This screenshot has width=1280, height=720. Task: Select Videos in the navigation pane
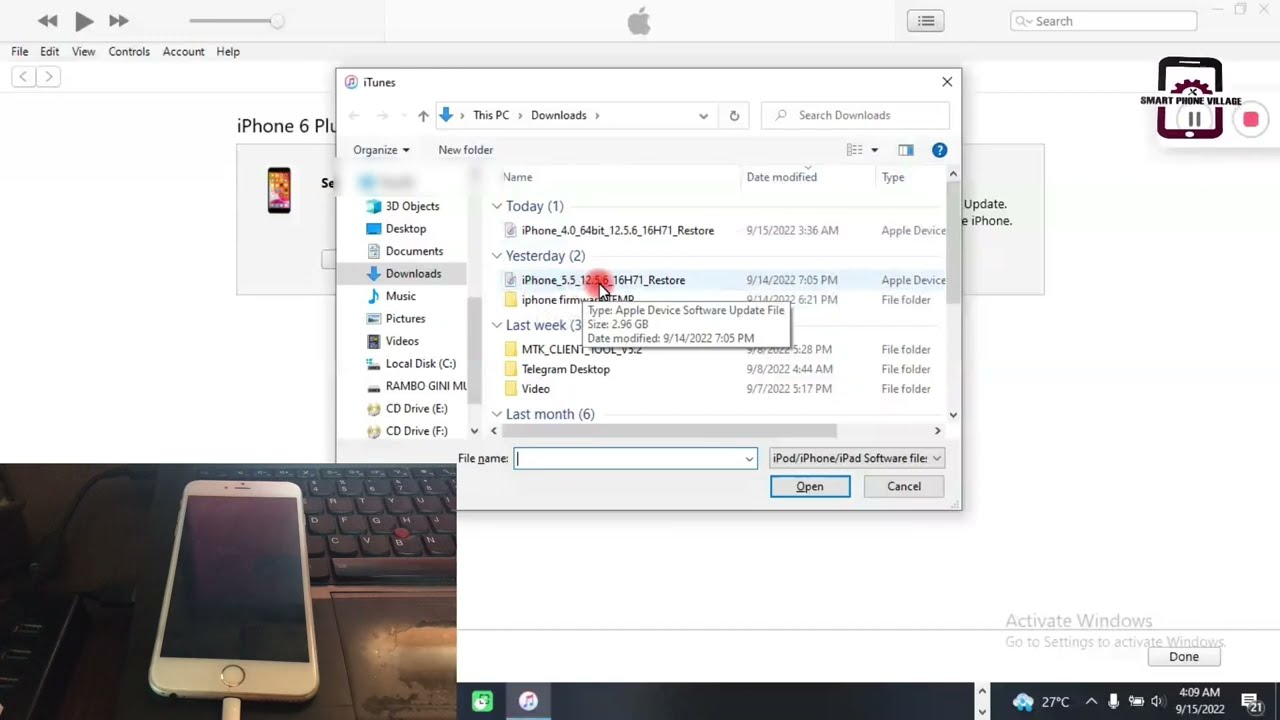402,341
